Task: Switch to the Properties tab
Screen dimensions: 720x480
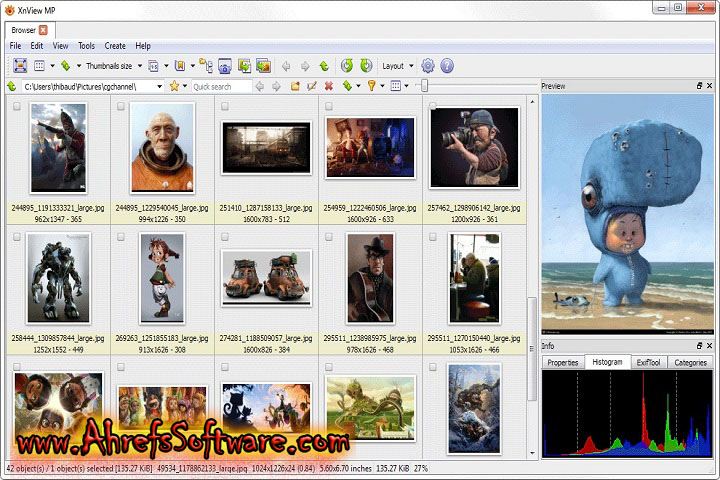Action: click(563, 362)
